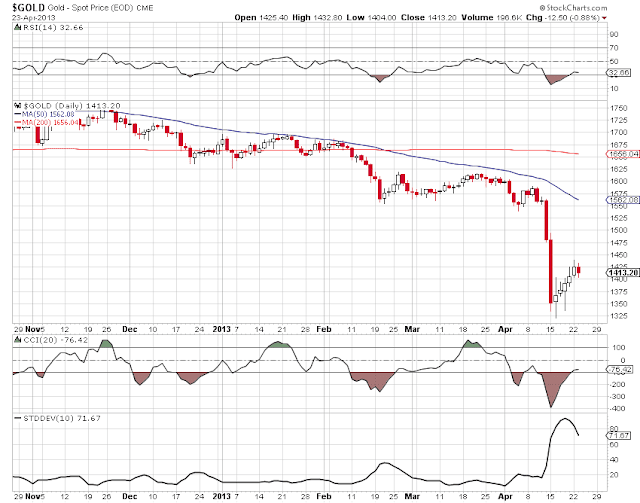
Task: Click the $GOLD ticker symbol title
Action: pyautogui.click(x=28, y=7)
